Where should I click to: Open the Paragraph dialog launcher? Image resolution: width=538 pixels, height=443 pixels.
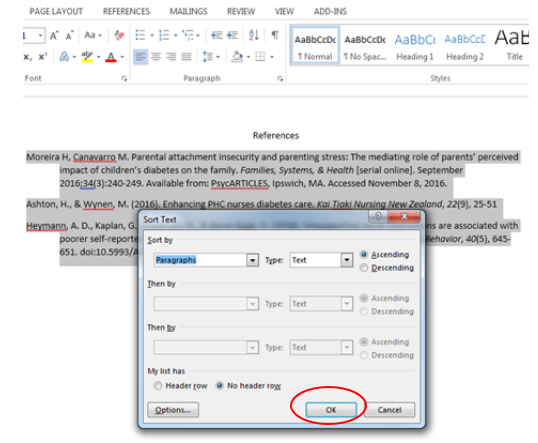click(x=280, y=79)
